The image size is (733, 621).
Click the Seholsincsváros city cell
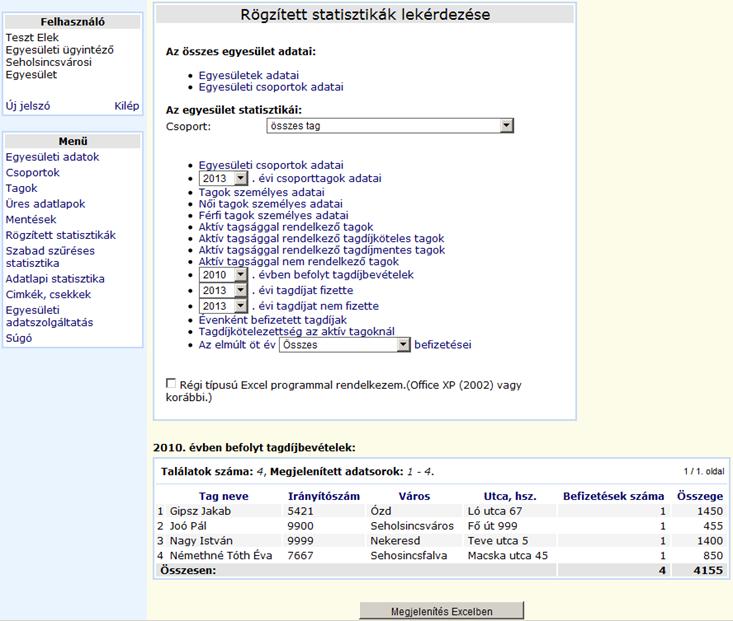click(x=412, y=526)
